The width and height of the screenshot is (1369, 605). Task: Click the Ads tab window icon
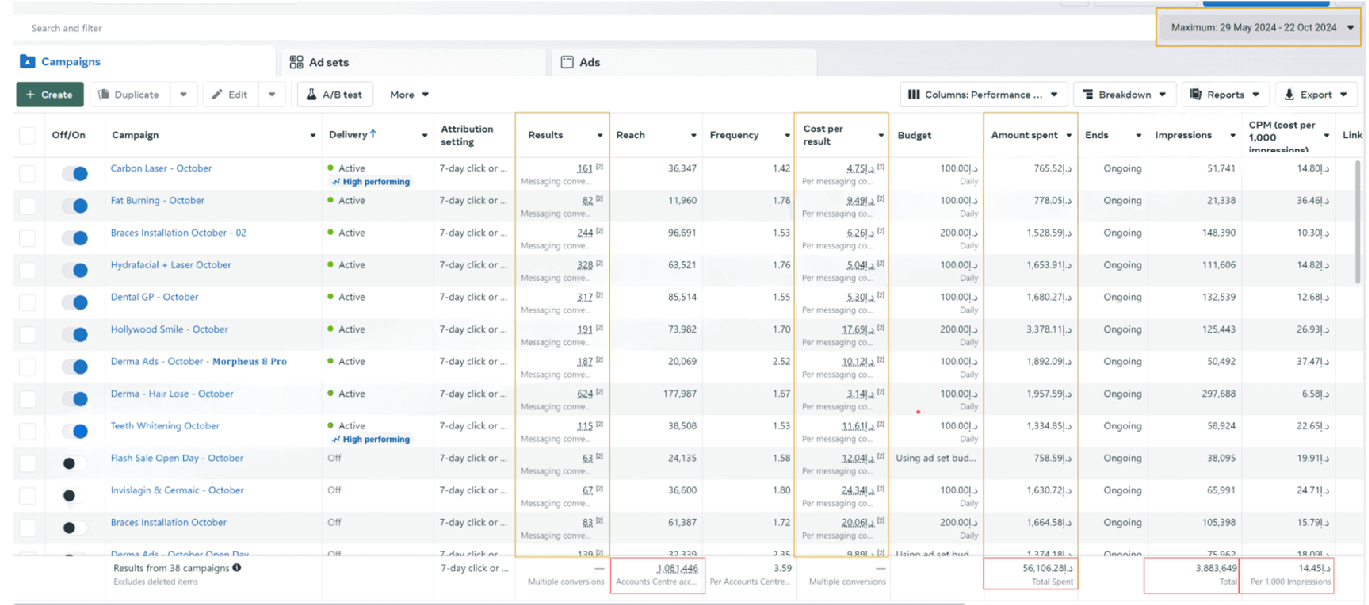point(567,62)
